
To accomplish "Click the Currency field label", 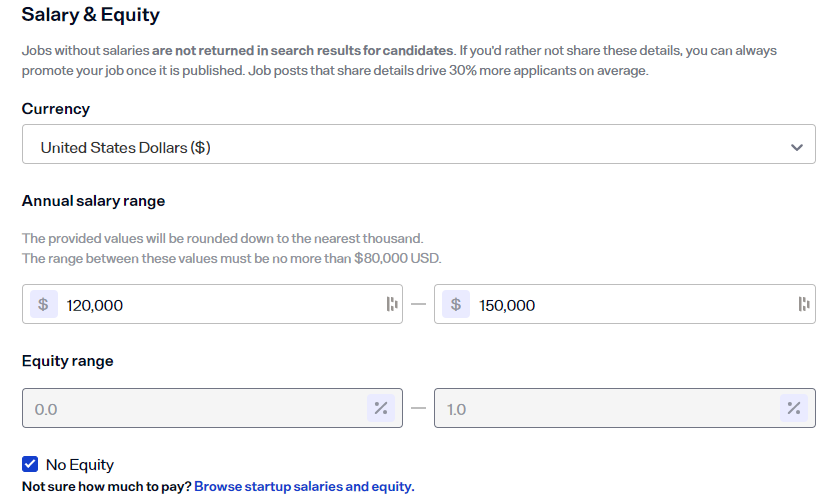I will (56, 109).
